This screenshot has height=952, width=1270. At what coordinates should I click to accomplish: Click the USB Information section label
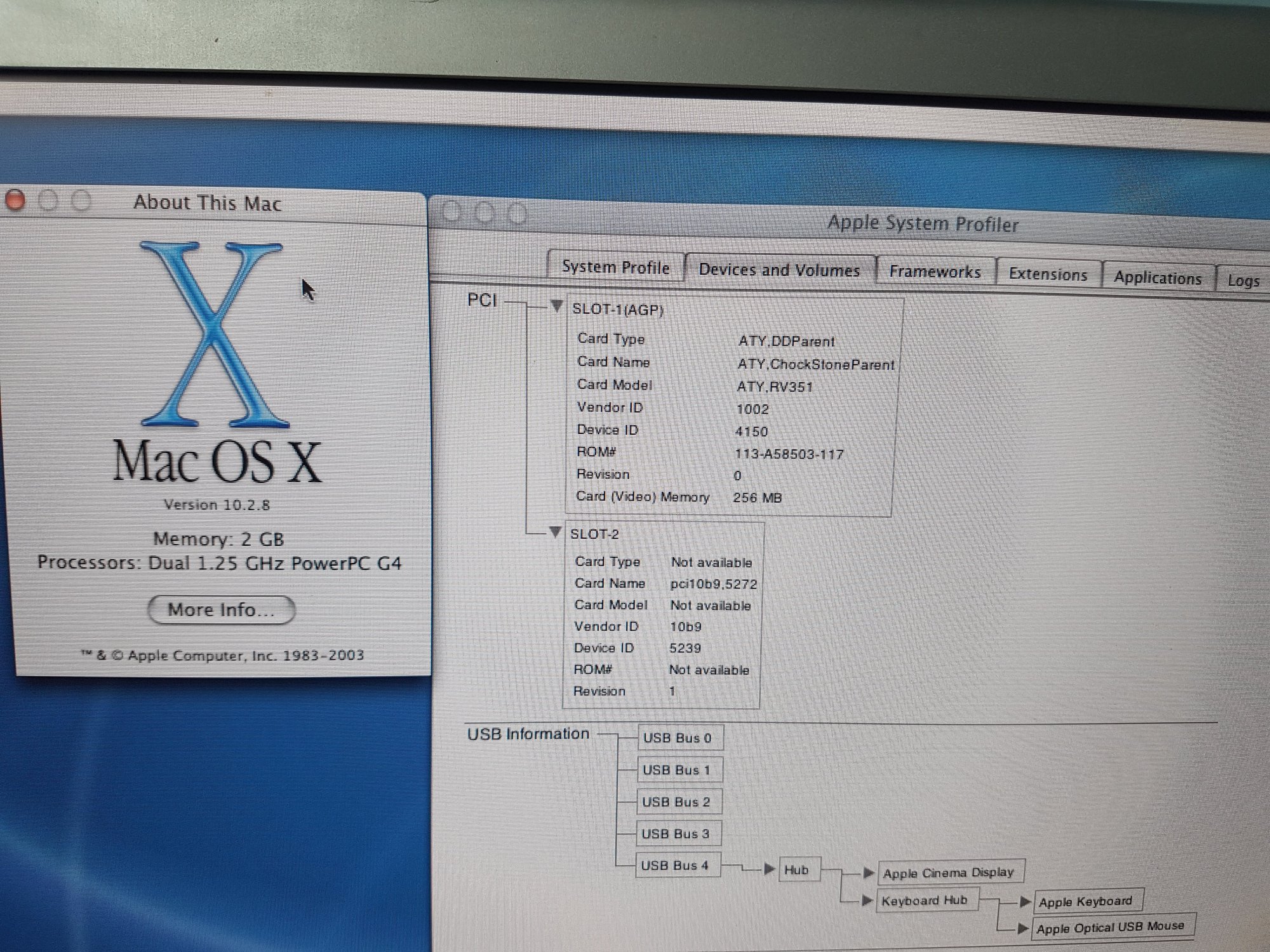click(528, 734)
